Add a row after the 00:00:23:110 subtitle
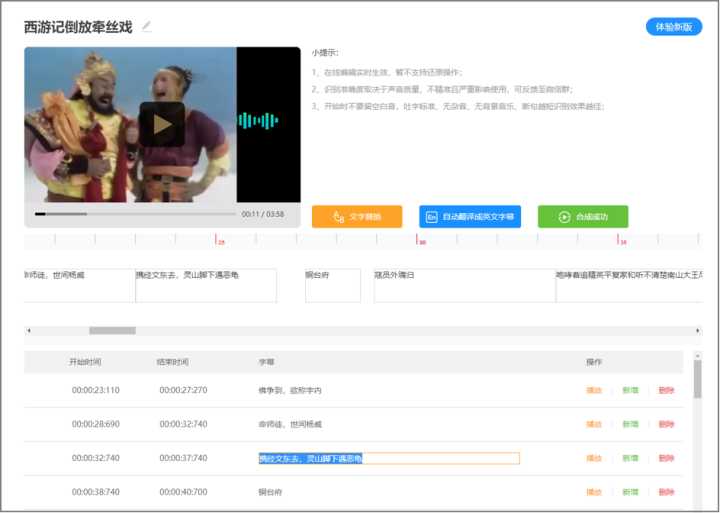720x513 pixels. point(630,390)
